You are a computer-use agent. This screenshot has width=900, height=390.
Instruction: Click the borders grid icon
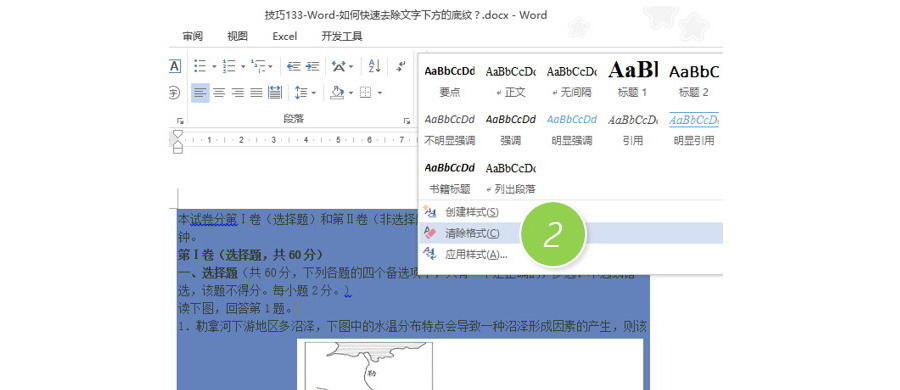(366, 92)
